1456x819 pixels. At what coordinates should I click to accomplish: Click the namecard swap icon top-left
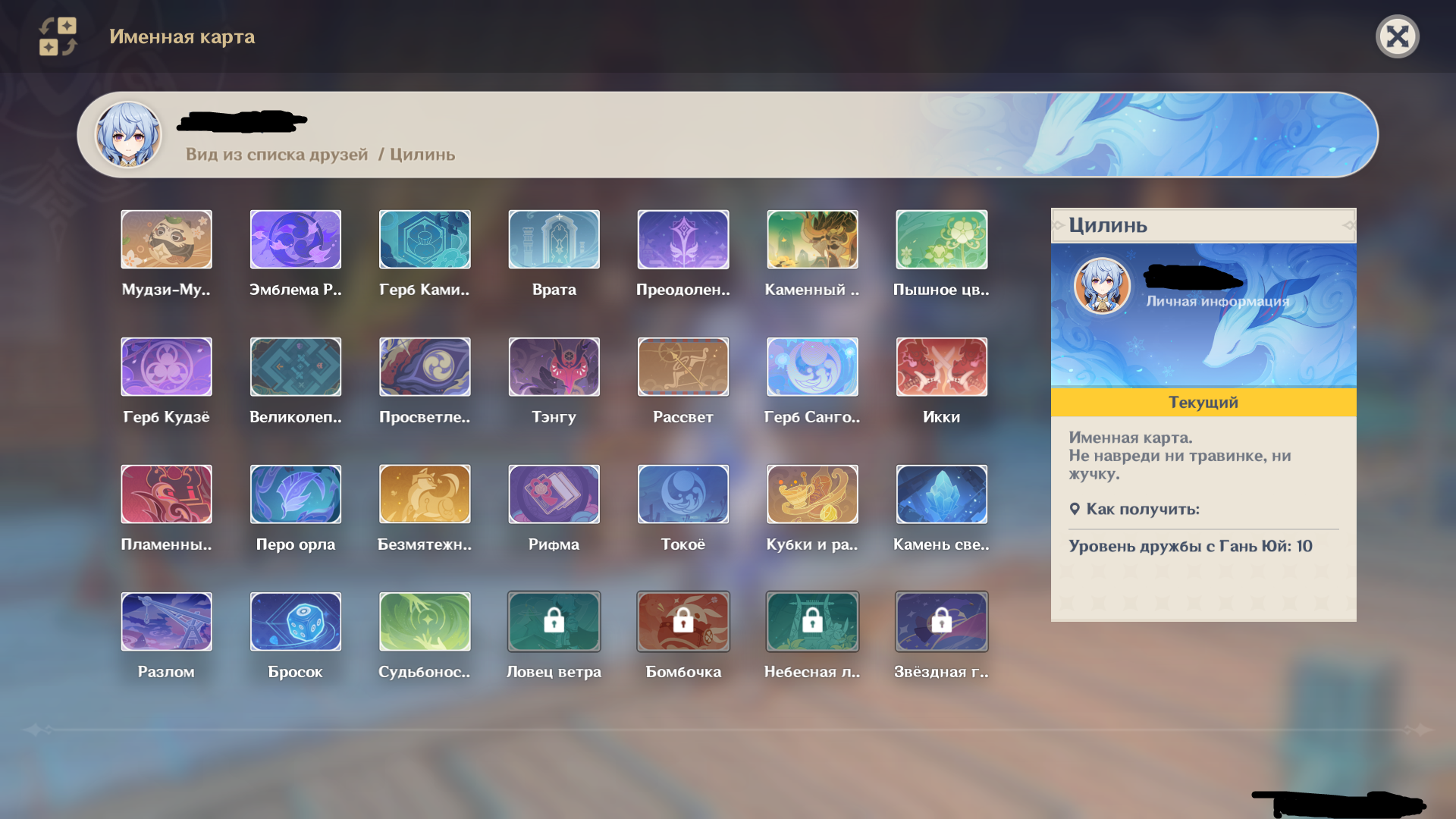(x=58, y=36)
